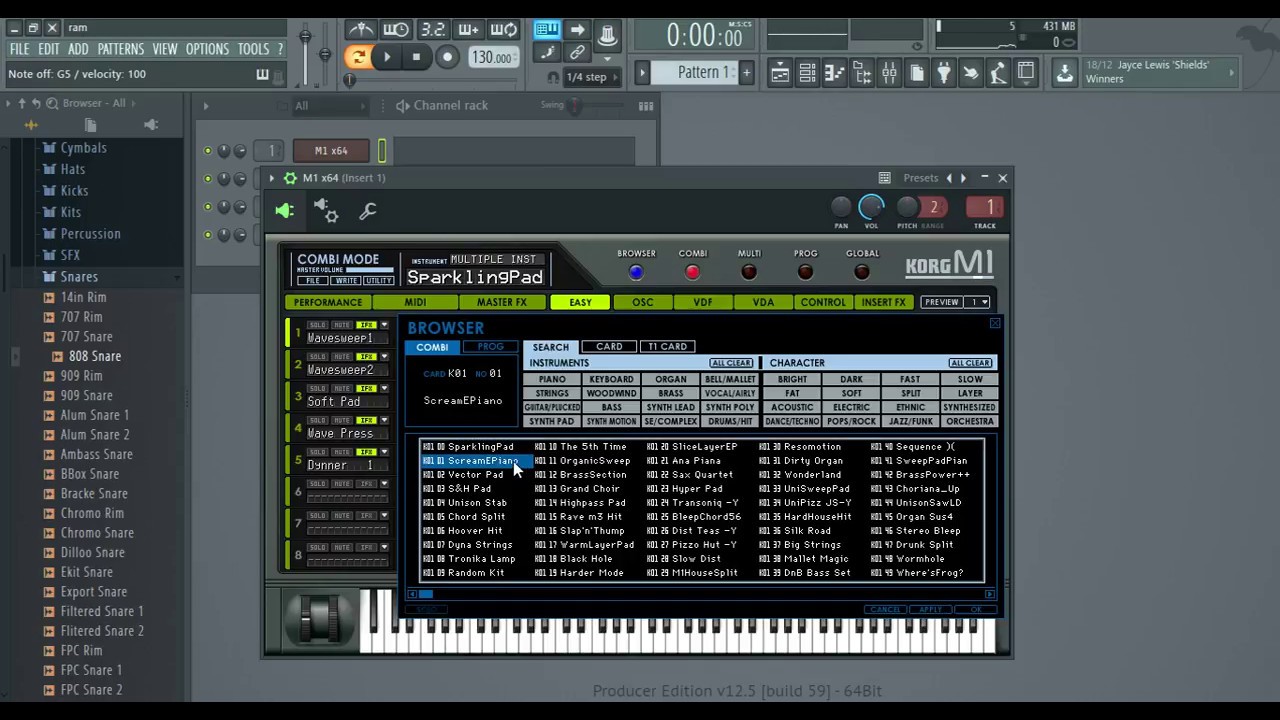Toggle MUTE on Wave Press timbre
This screenshot has height=720, width=1280.
342,421
